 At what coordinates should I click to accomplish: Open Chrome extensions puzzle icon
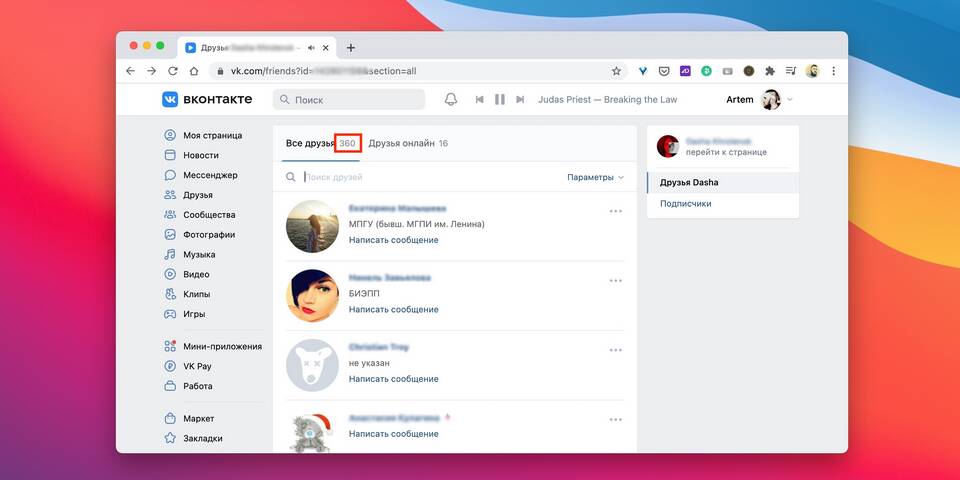[770, 71]
